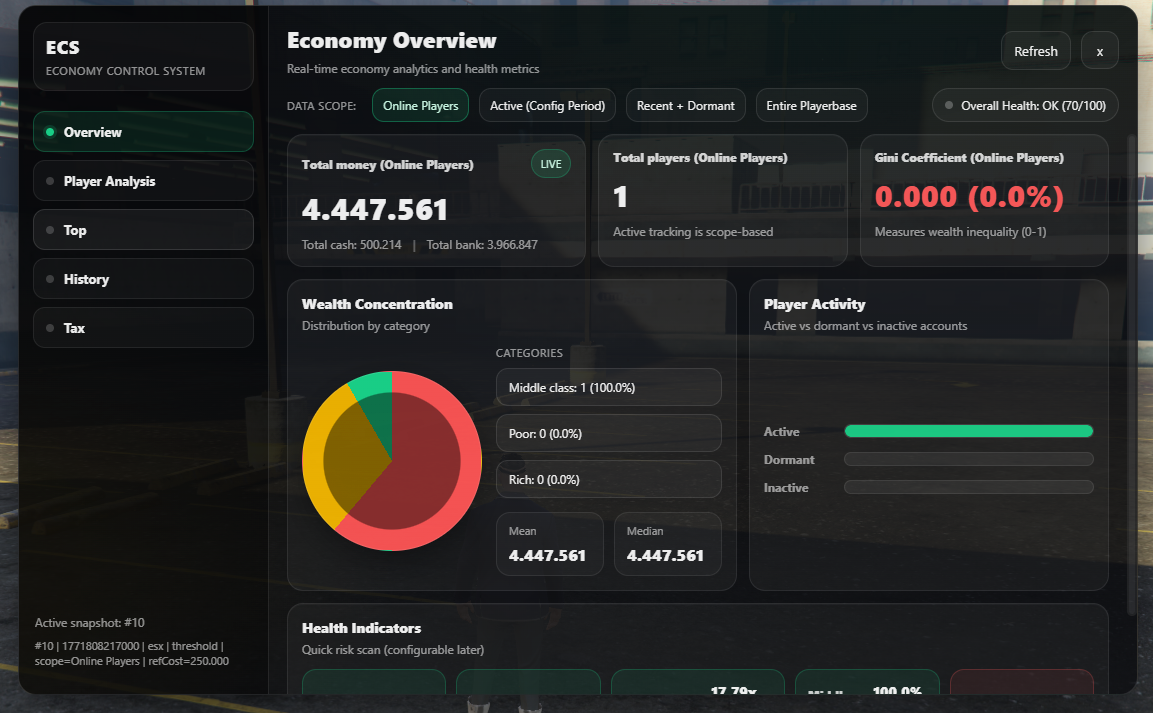
Task: Click the CATEGORIES label
Action: pyautogui.click(x=529, y=353)
